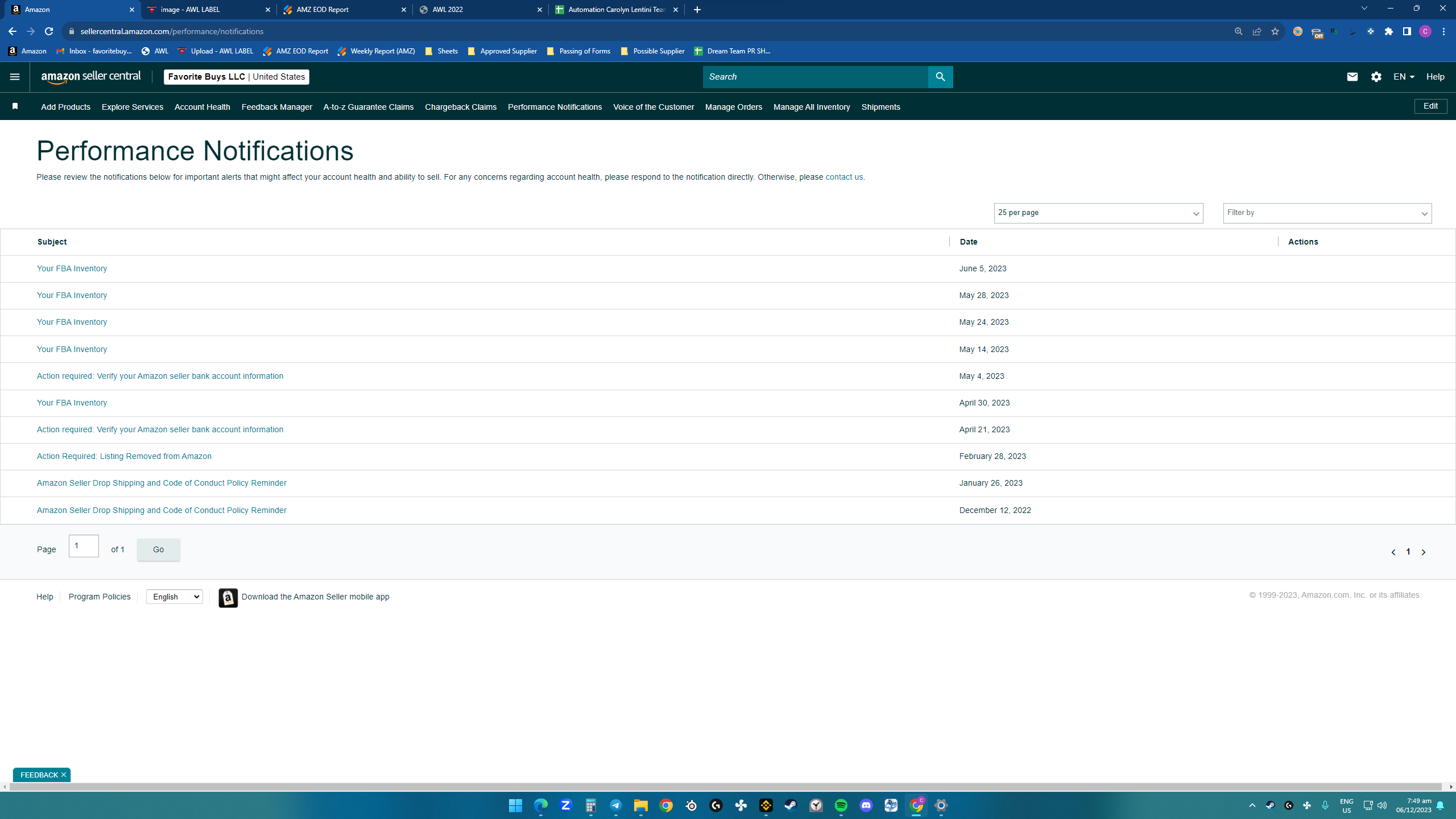Close the FEEDBACK tab with its X
The height and width of the screenshot is (819, 1456).
[64, 775]
